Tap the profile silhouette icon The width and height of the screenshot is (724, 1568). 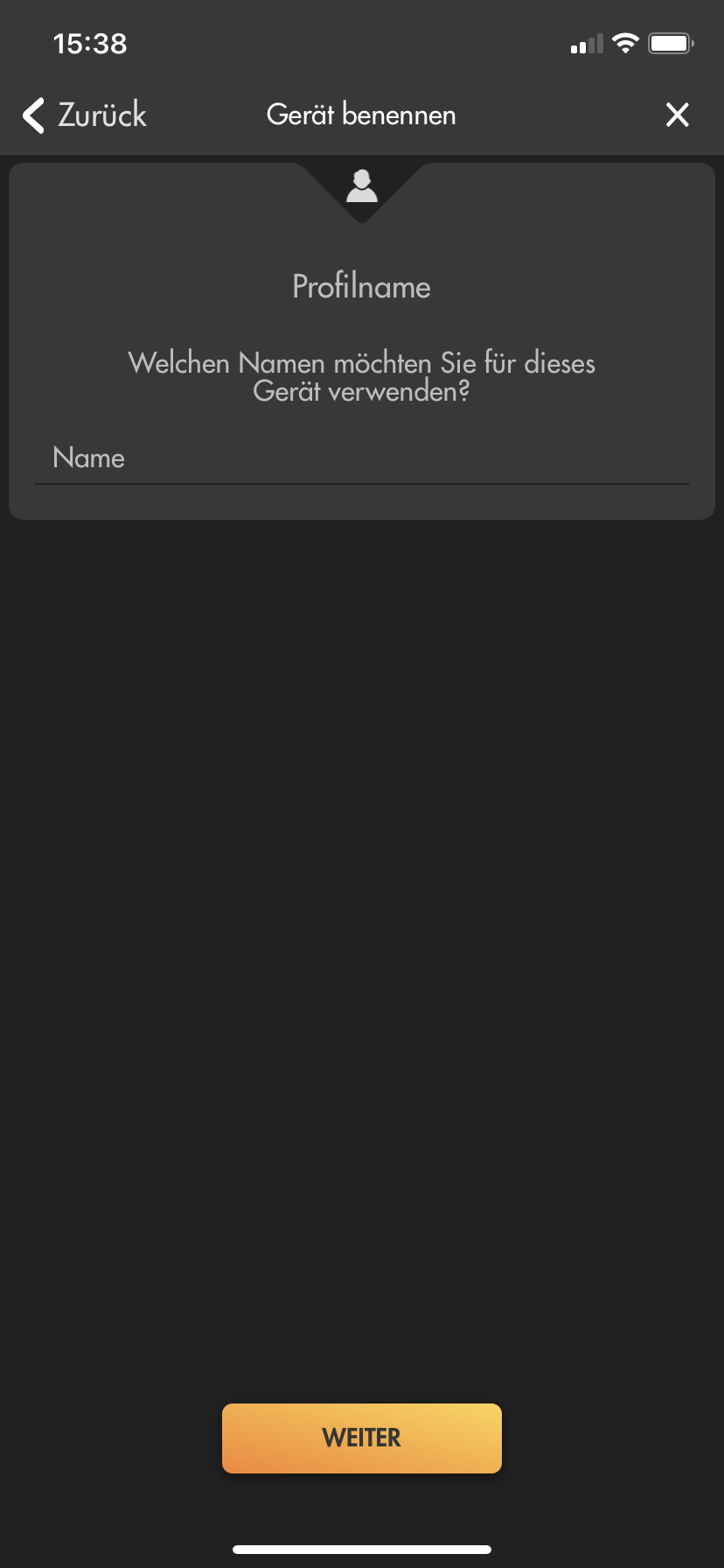[x=362, y=185]
